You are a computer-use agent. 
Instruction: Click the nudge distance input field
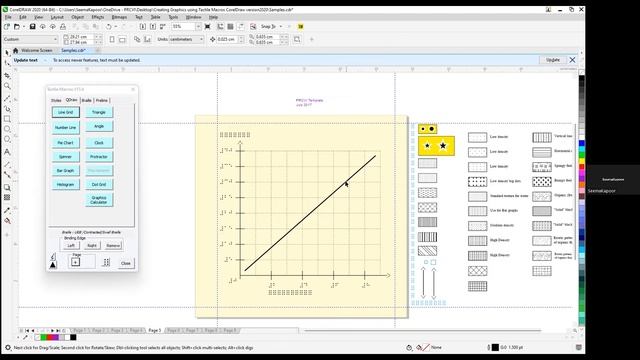(x=227, y=39)
